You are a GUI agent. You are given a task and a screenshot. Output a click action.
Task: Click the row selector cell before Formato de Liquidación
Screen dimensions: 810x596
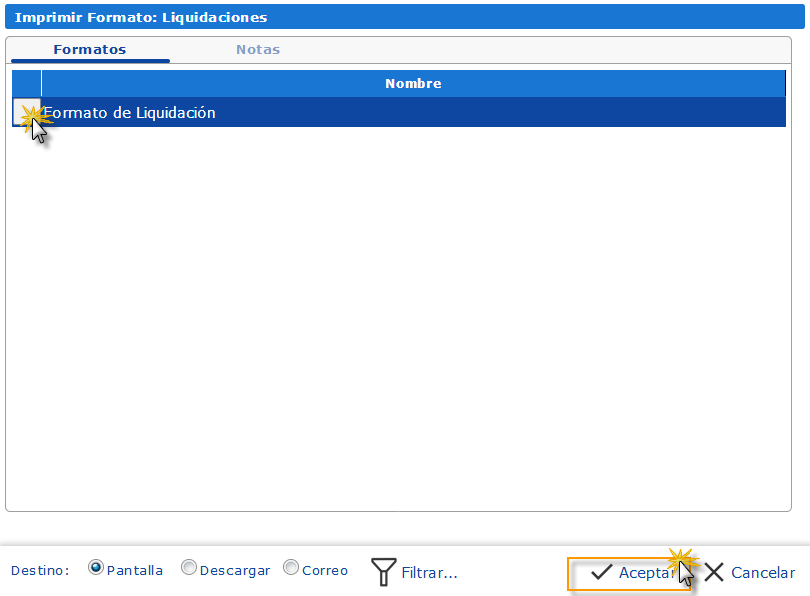(x=27, y=112)
